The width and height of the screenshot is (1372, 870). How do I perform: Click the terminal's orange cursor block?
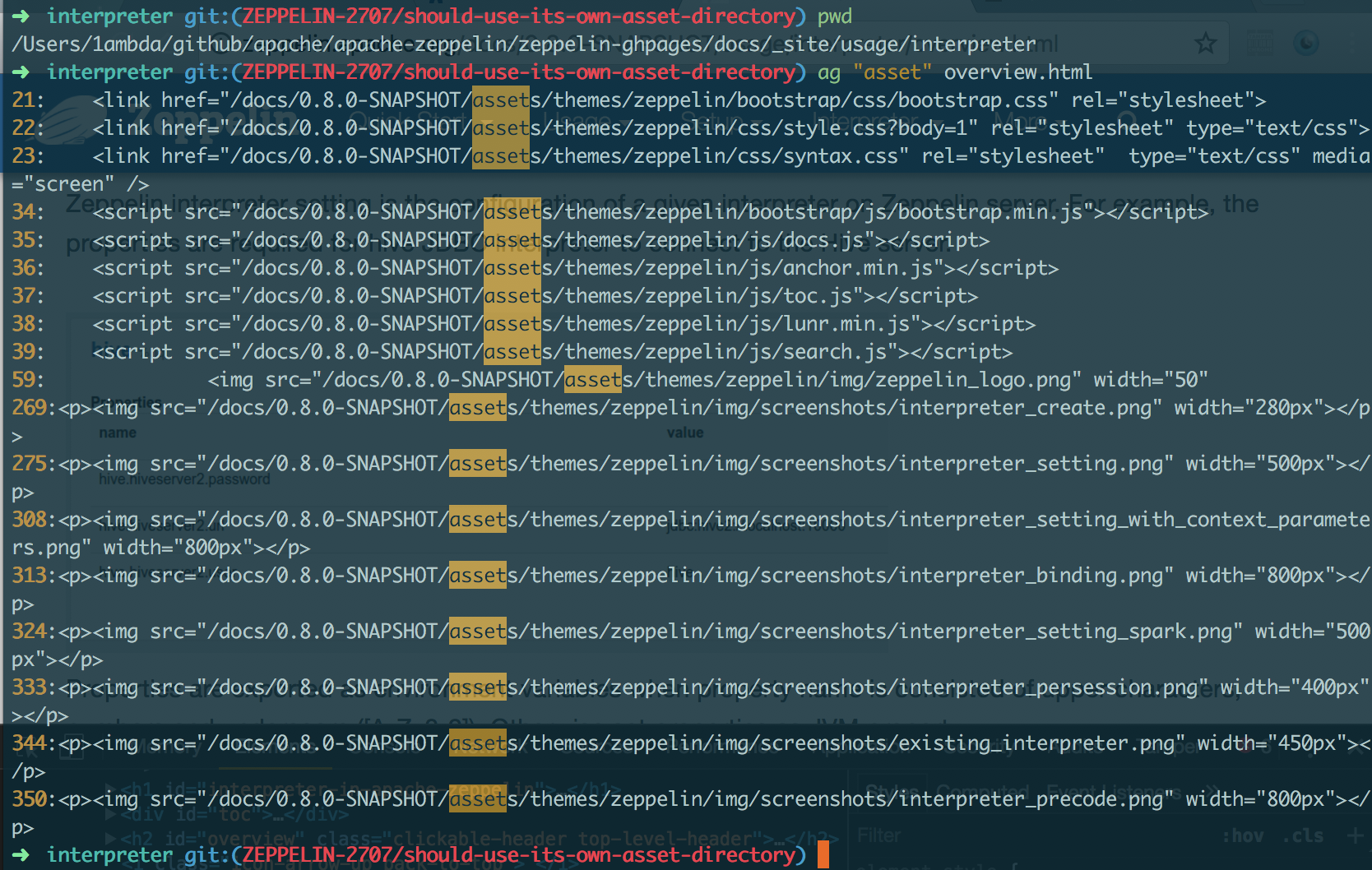(x=823, y=855)
